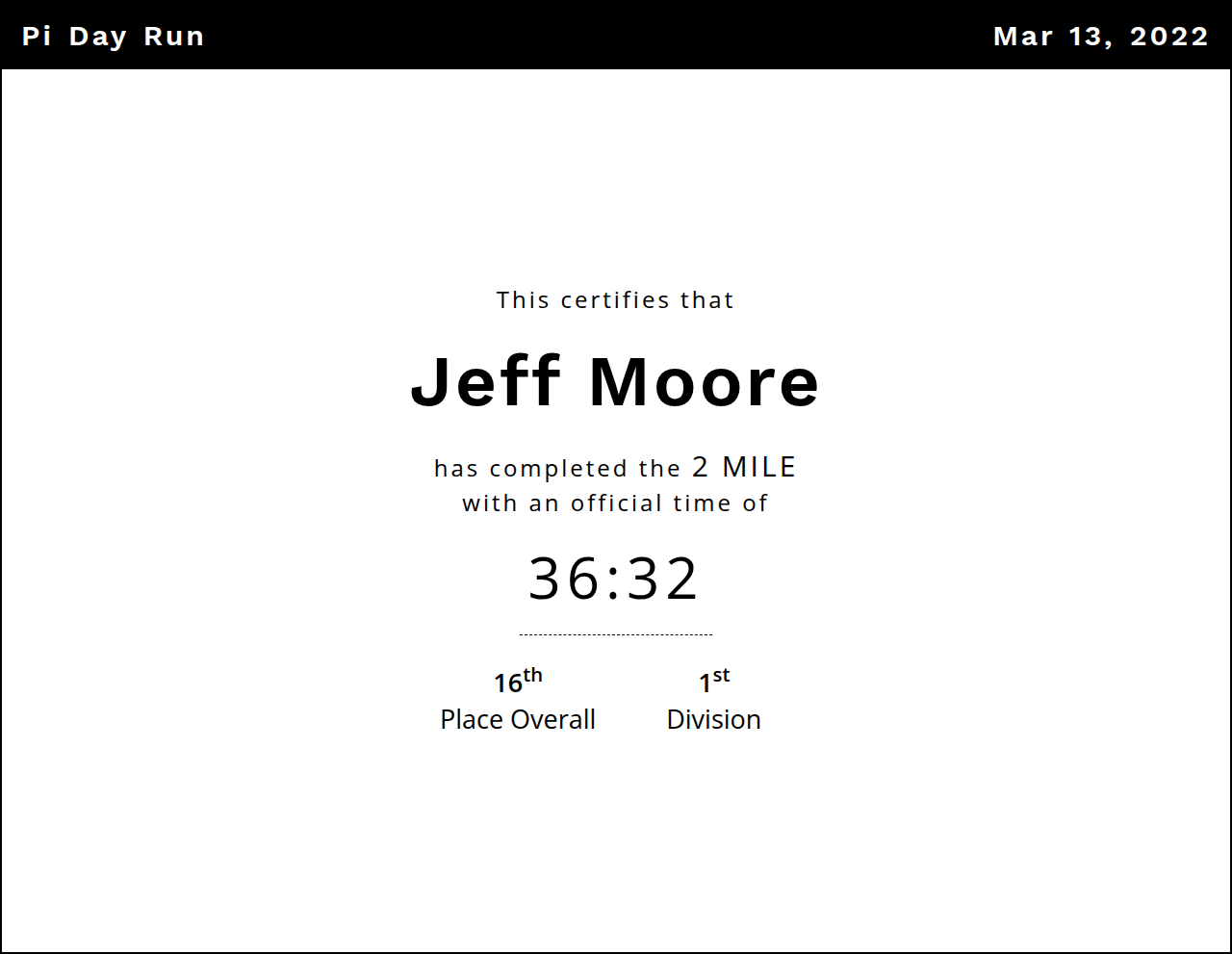Click the "st" superscript after 1
The image size is (1232, 954).
tap(722, 676)
